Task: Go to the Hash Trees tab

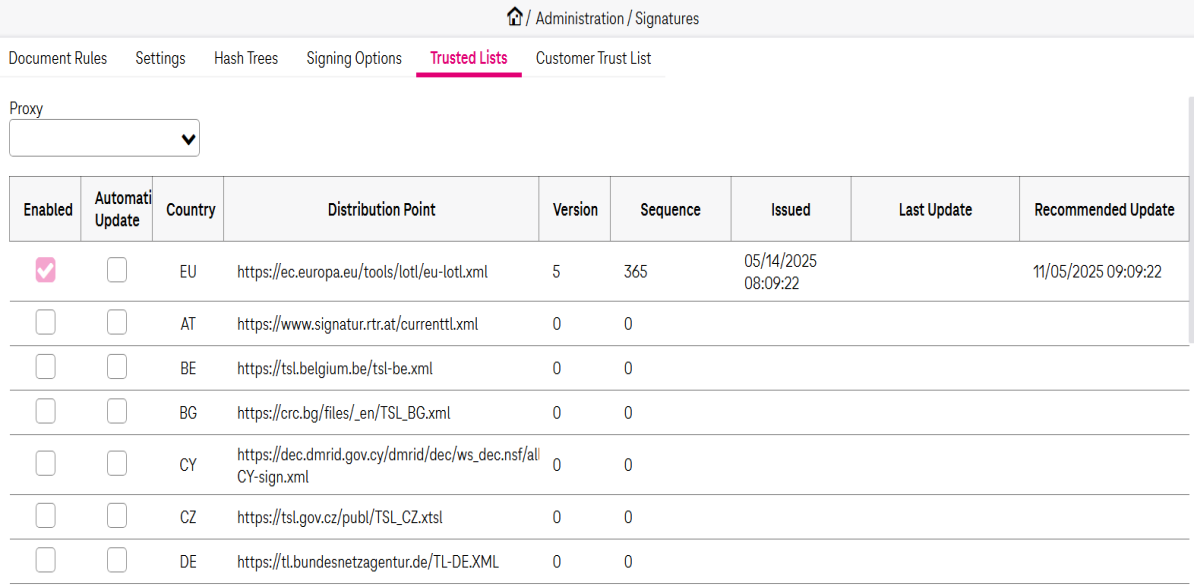Action: tap(246, 58)
